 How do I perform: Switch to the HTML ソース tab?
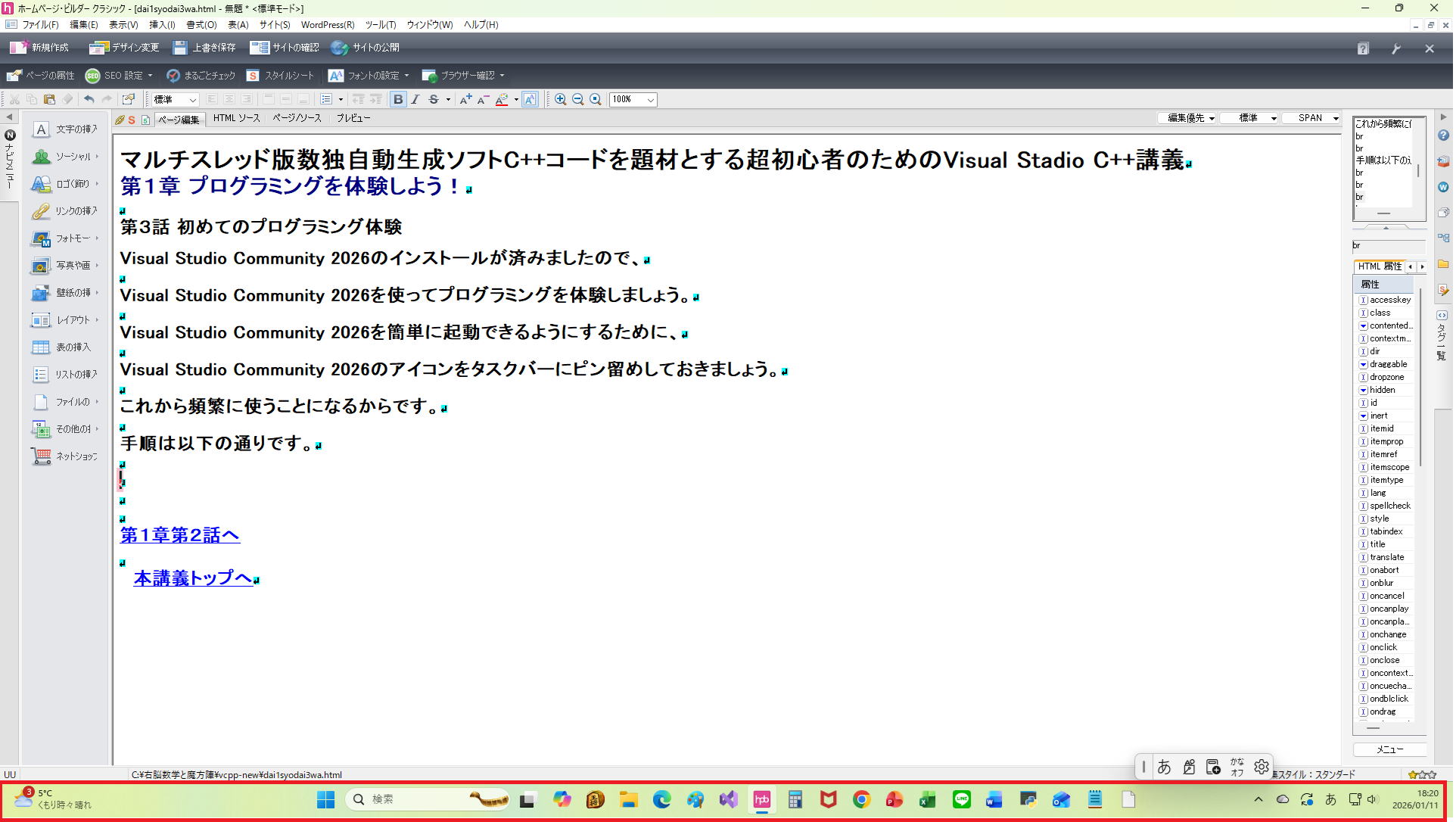pyautogui.click(x=236, y=118)
